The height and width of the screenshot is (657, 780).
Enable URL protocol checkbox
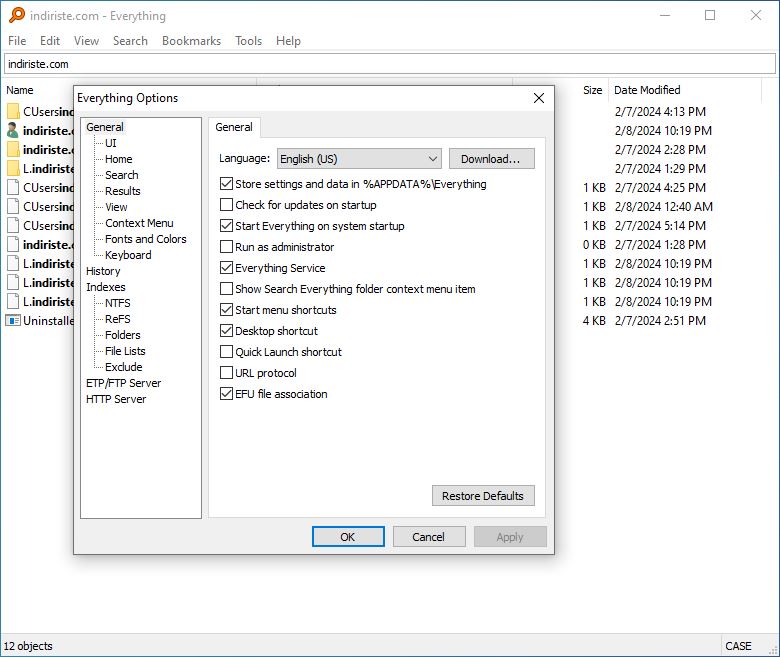226,373
